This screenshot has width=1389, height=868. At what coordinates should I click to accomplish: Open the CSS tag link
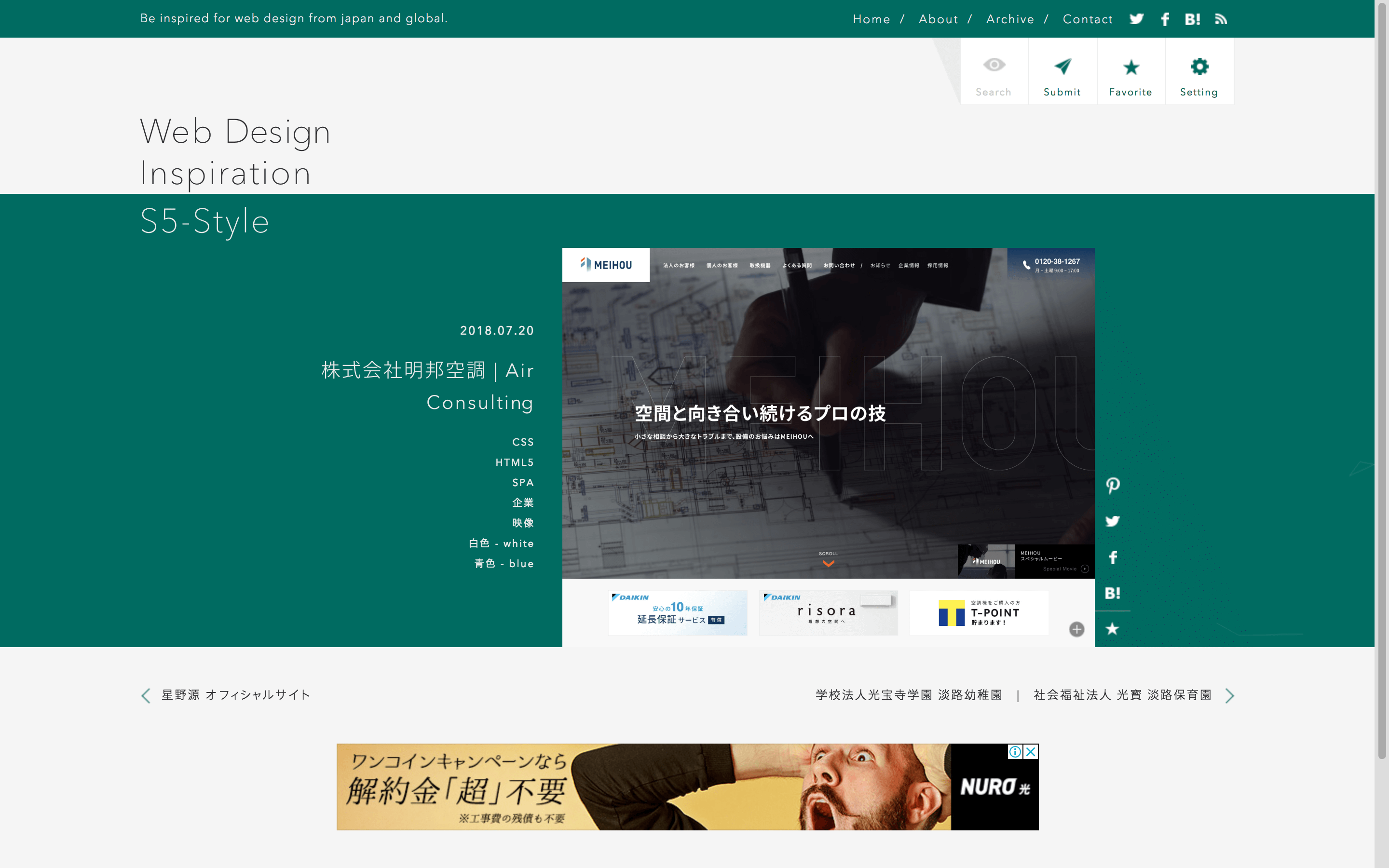coord(523,442)
